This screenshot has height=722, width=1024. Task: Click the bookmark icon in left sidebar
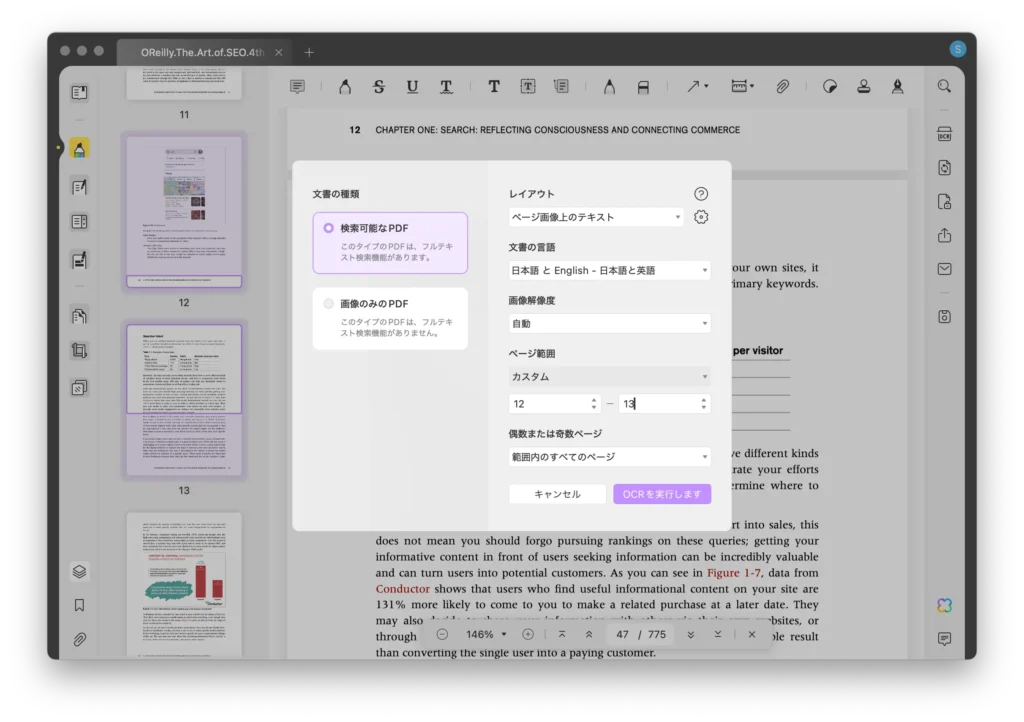click(79, 605)
